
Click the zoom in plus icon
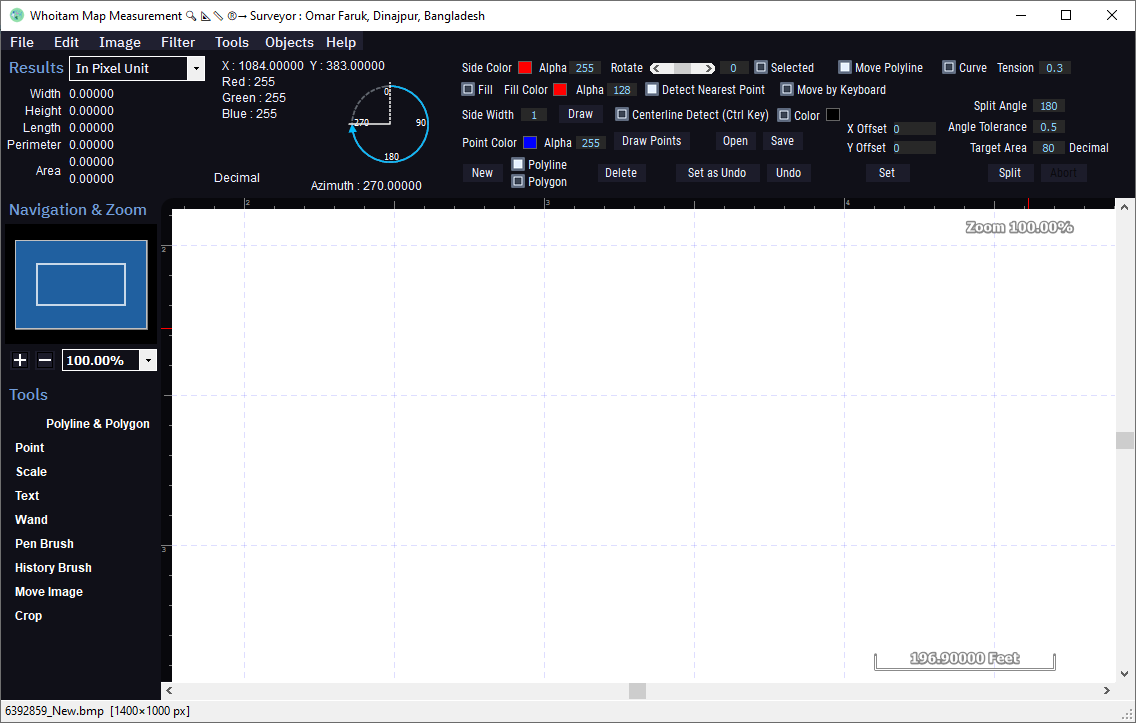[x=20, y=361]
